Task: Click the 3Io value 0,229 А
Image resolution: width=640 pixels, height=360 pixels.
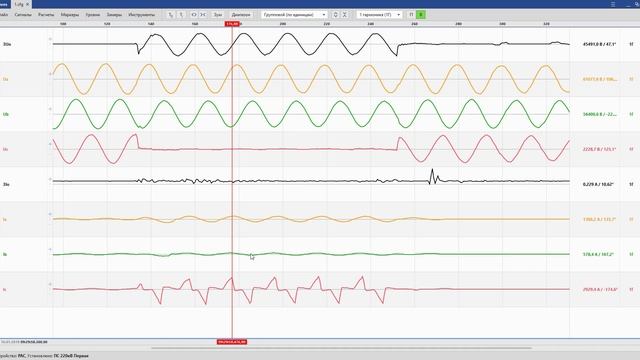Action: tap(598, 184)
